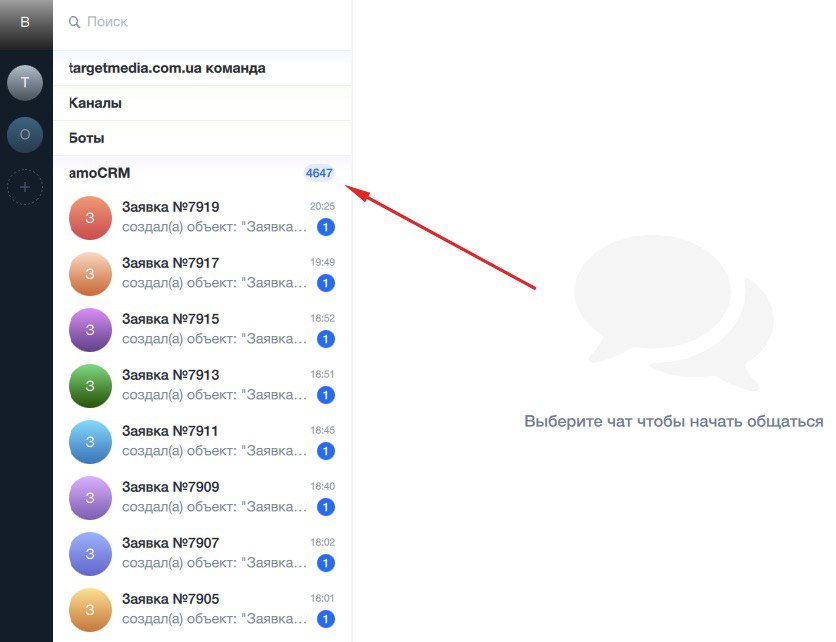Viewport: 836px width, 642px height.
Task: Click unread badge on Заявка №7915
Action: point(326,339)
